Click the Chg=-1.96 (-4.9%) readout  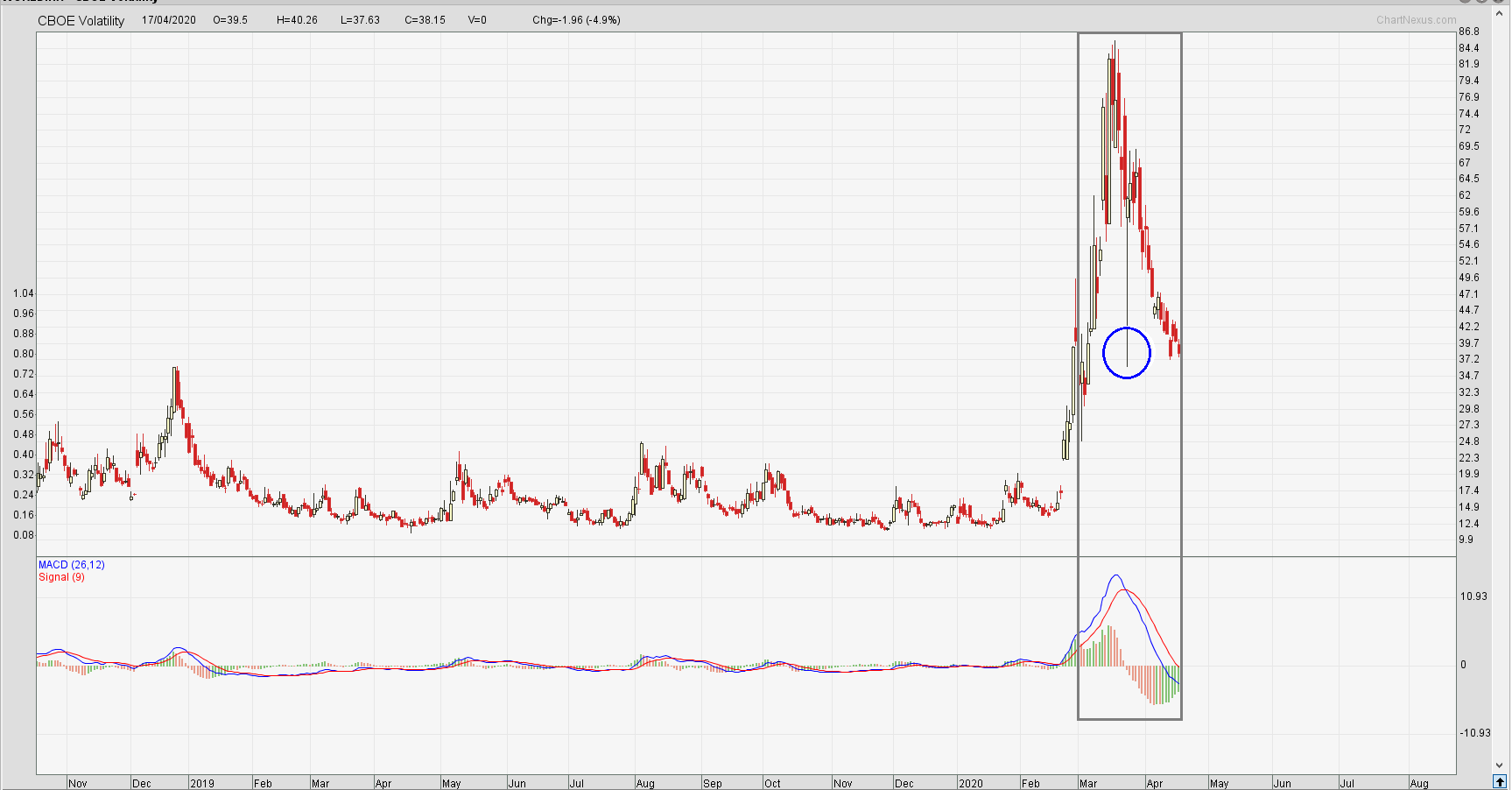(576, 20)
